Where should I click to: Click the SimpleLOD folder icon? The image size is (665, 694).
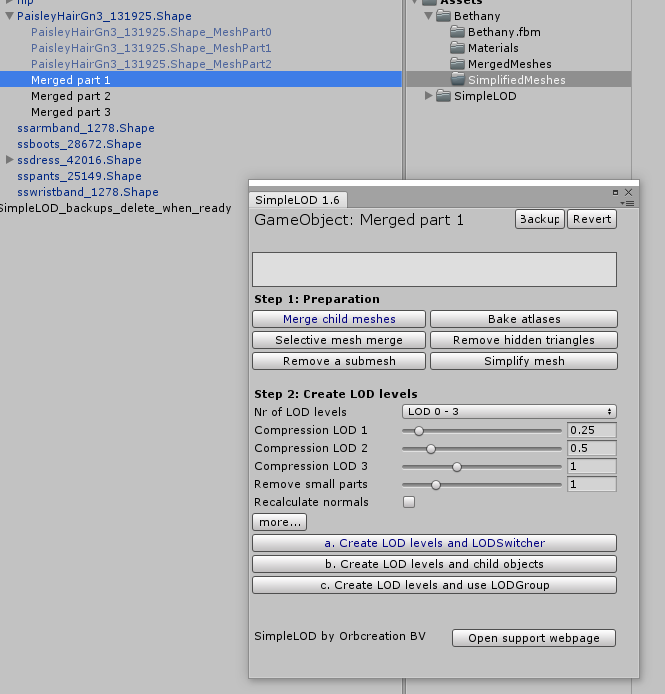pos(443,96)
